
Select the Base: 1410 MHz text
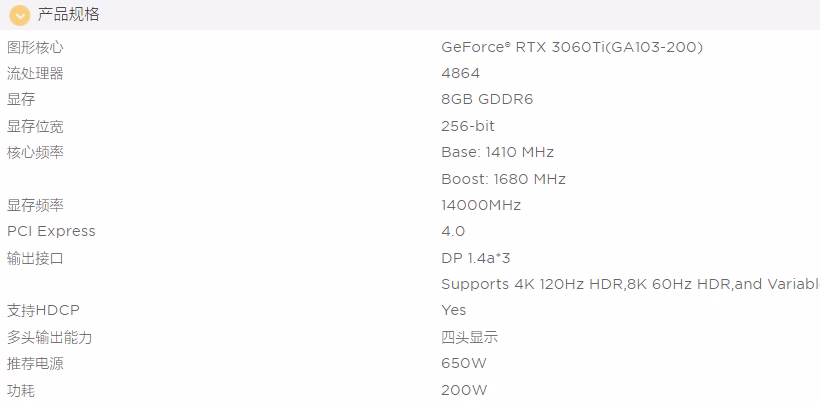click(497, 152)
